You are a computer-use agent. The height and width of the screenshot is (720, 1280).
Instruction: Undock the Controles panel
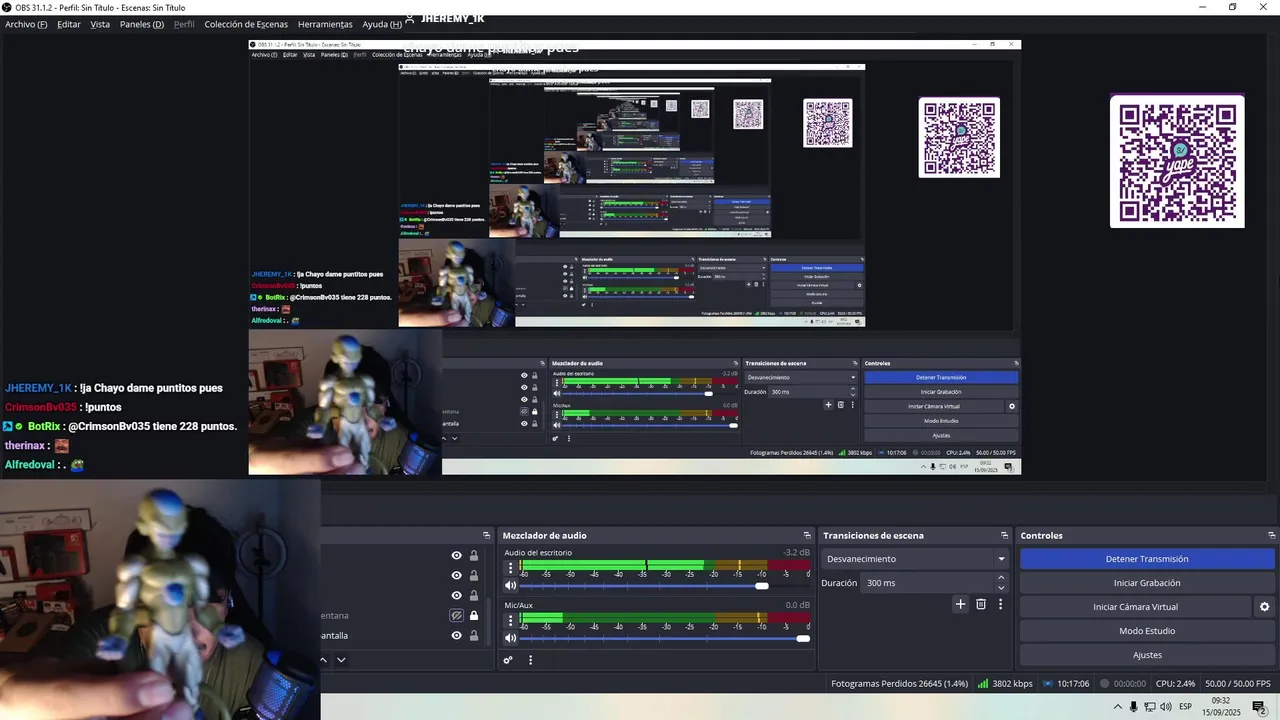pyautogui.click(x=1271, y=536)
